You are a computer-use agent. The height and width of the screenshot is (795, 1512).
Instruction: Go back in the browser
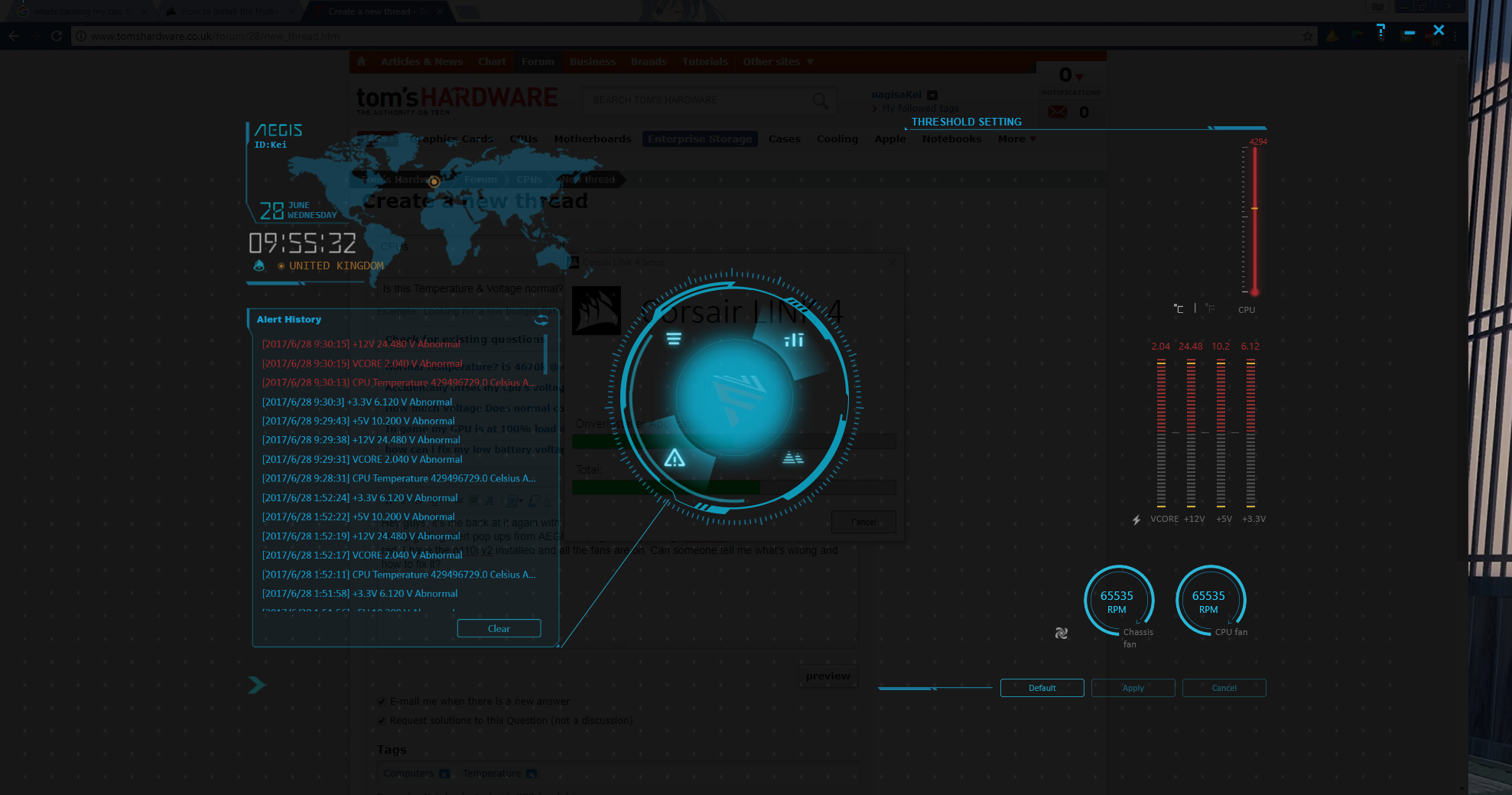tap(14, 36)
